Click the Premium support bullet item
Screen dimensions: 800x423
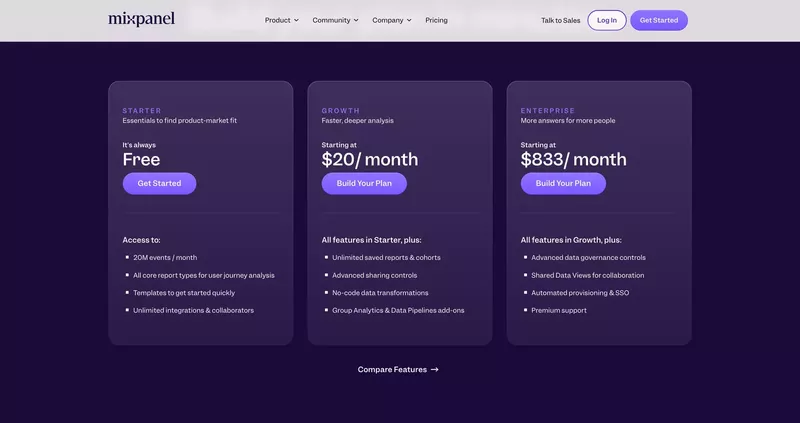[559, 310]
